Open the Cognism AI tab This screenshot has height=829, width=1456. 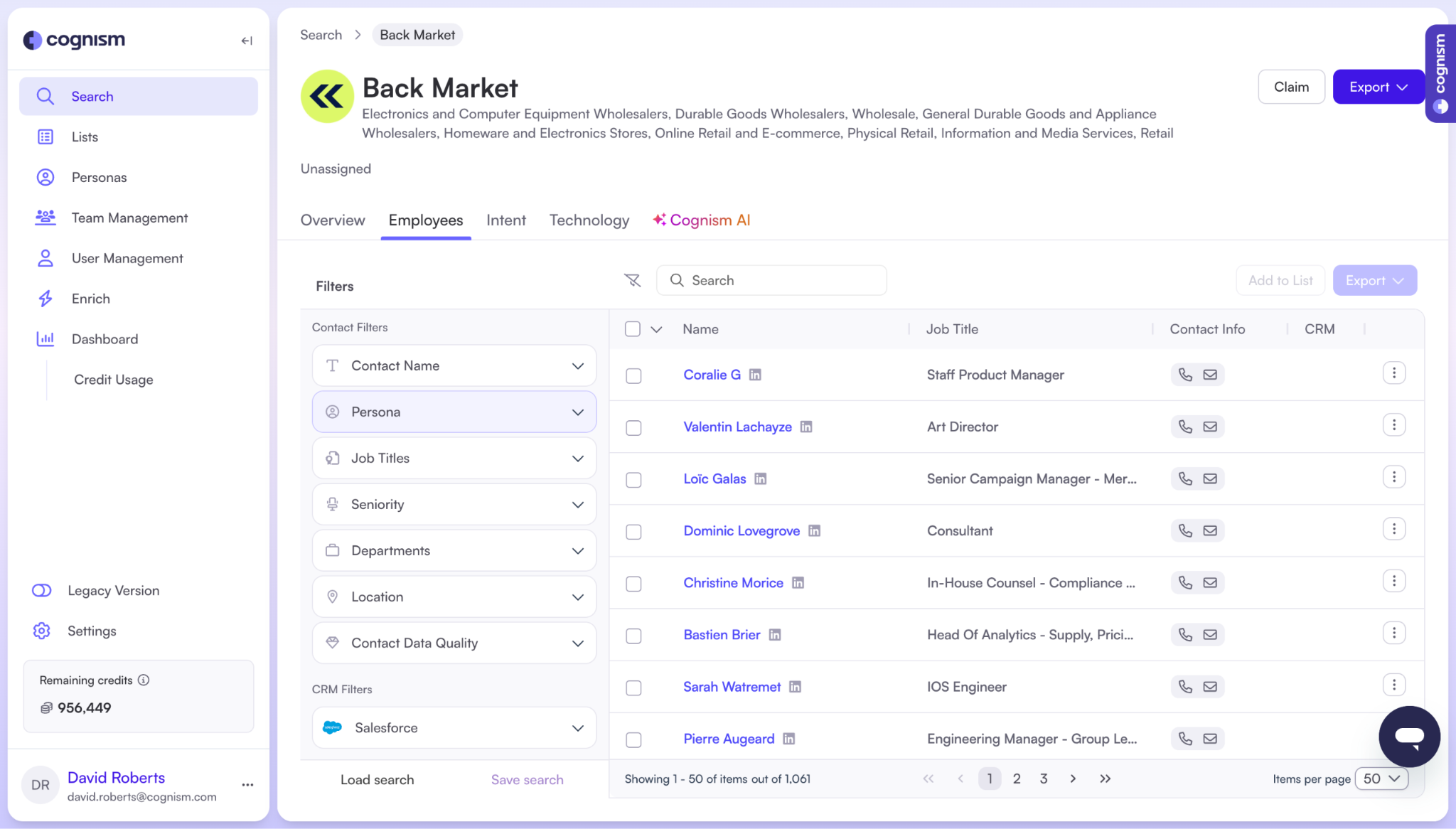click(702, 220)
